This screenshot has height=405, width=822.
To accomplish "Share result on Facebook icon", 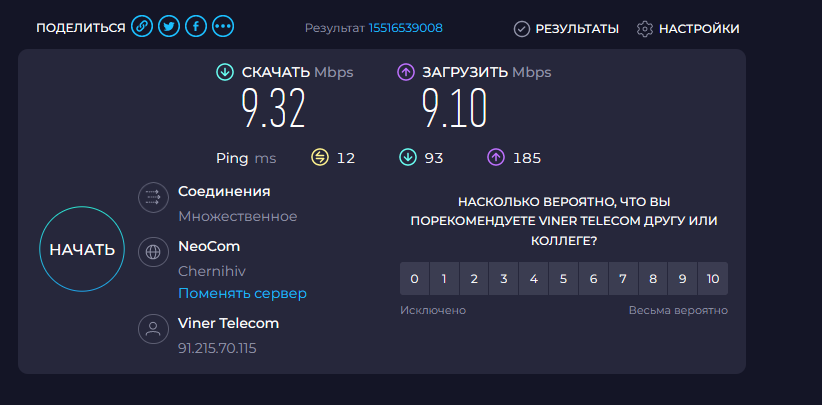I will [196, 26].
